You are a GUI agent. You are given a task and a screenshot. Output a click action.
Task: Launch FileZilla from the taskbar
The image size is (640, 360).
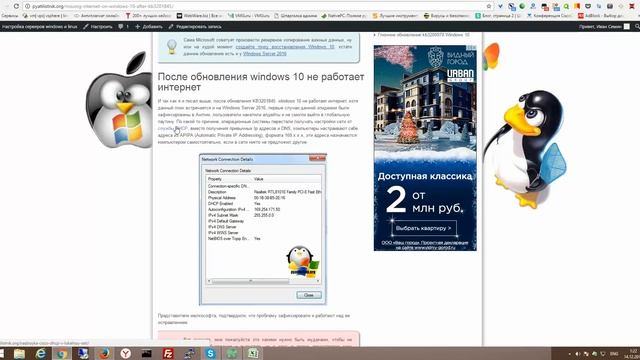pyautogui.click(x=168, y=353)
